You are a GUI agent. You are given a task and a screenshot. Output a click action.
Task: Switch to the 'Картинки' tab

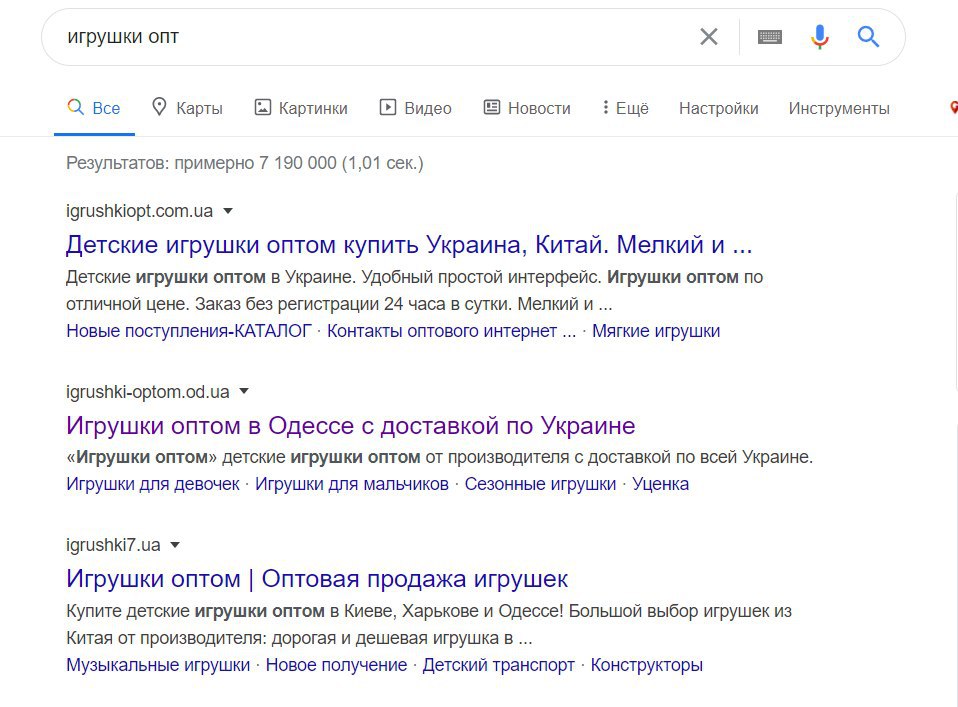click(301, 108)
